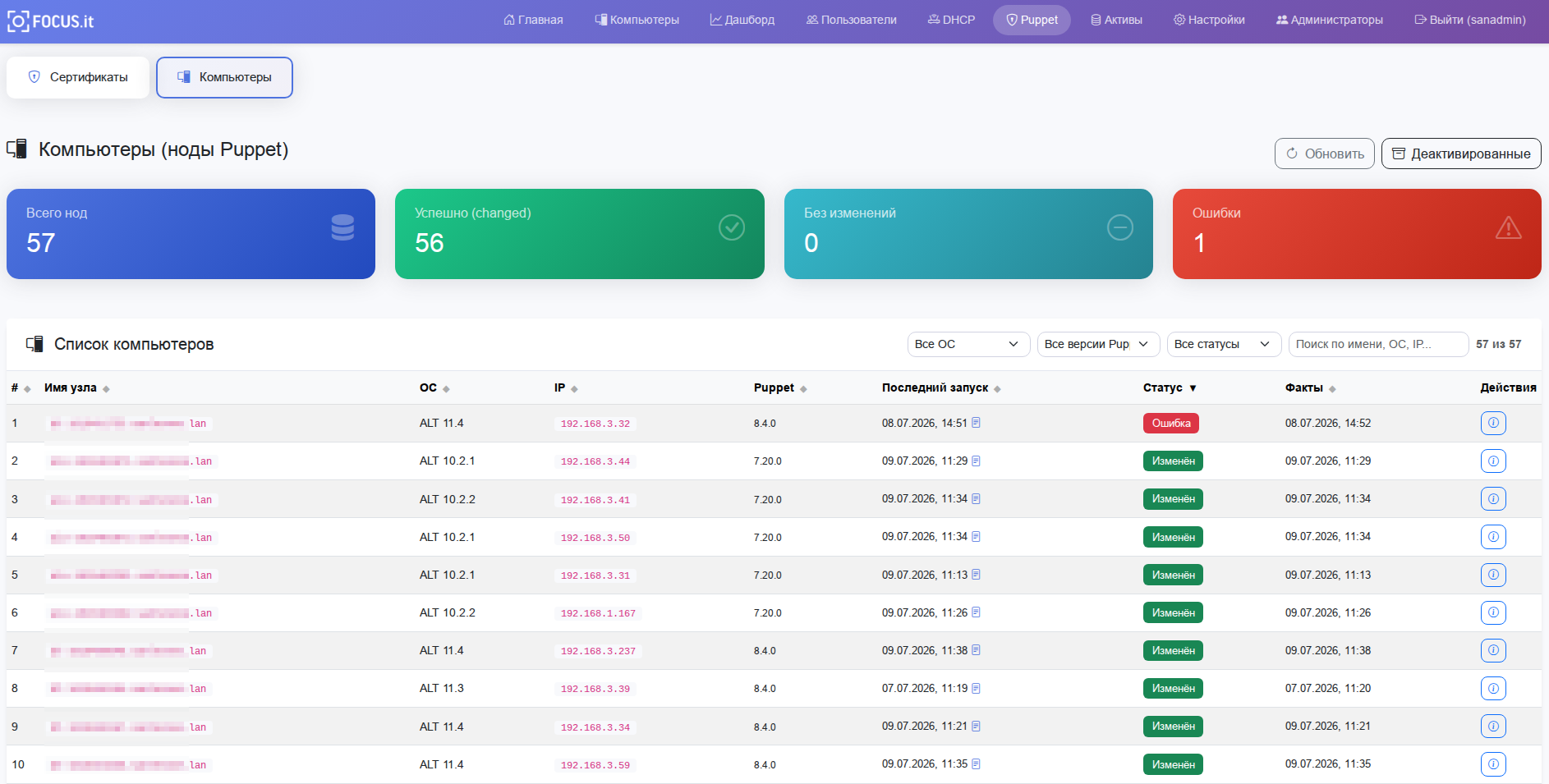Open the Администраторы navigation item
Image resolution: width=1549 pixels, height=784 pixels.
[x=1330, y=20]
